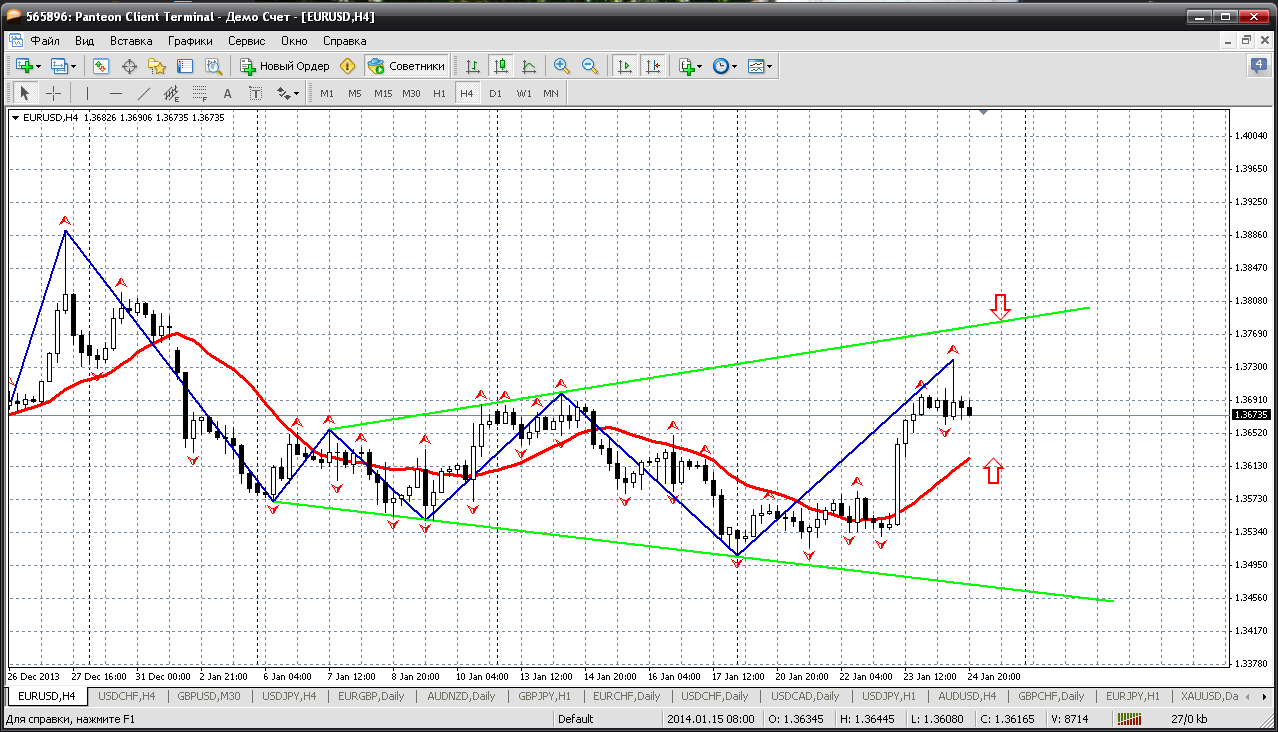Open the Справка menu

click(x=345, y=41)
